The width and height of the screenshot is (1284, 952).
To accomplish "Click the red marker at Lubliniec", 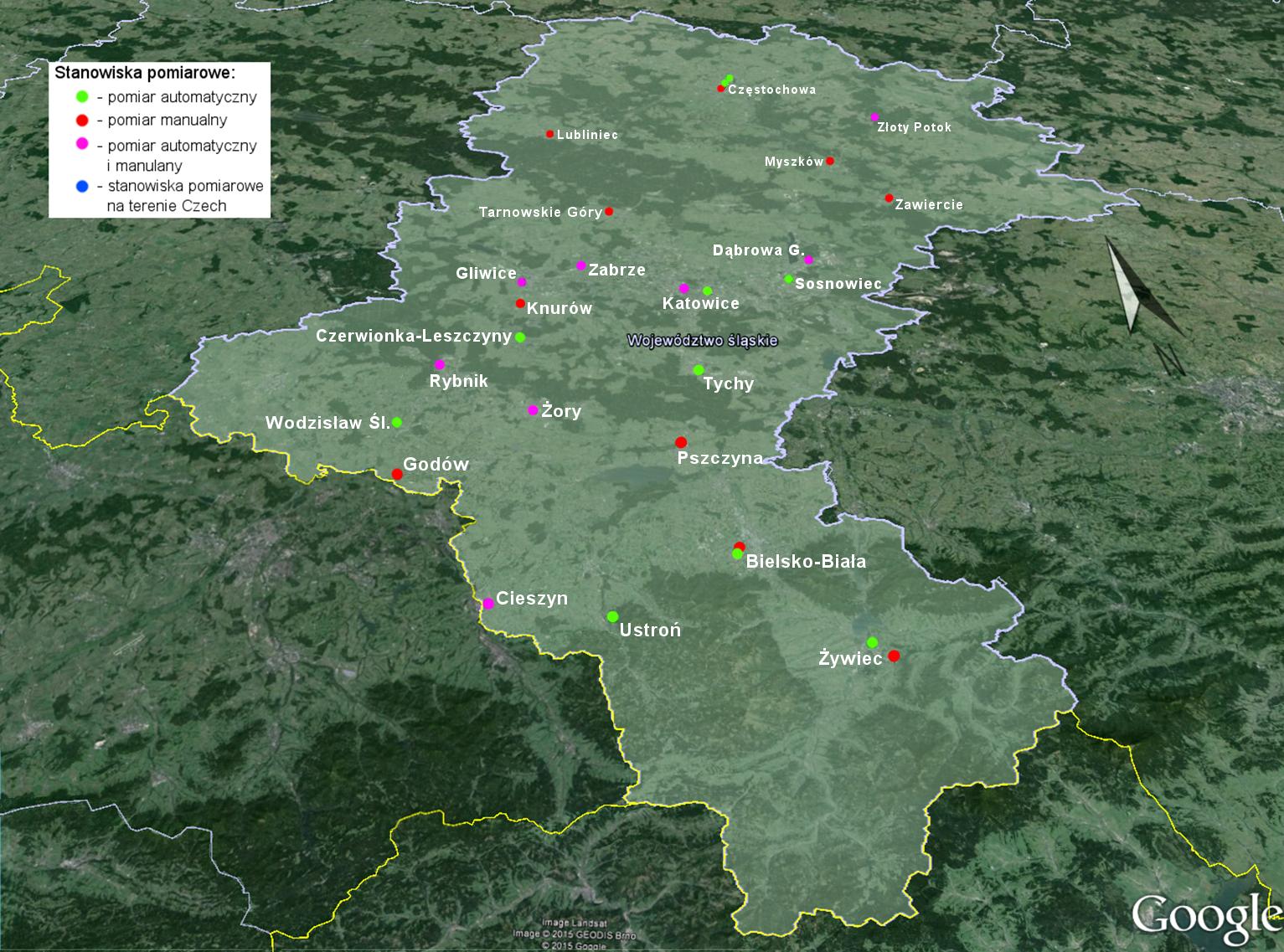I will [x=549, y=134].
